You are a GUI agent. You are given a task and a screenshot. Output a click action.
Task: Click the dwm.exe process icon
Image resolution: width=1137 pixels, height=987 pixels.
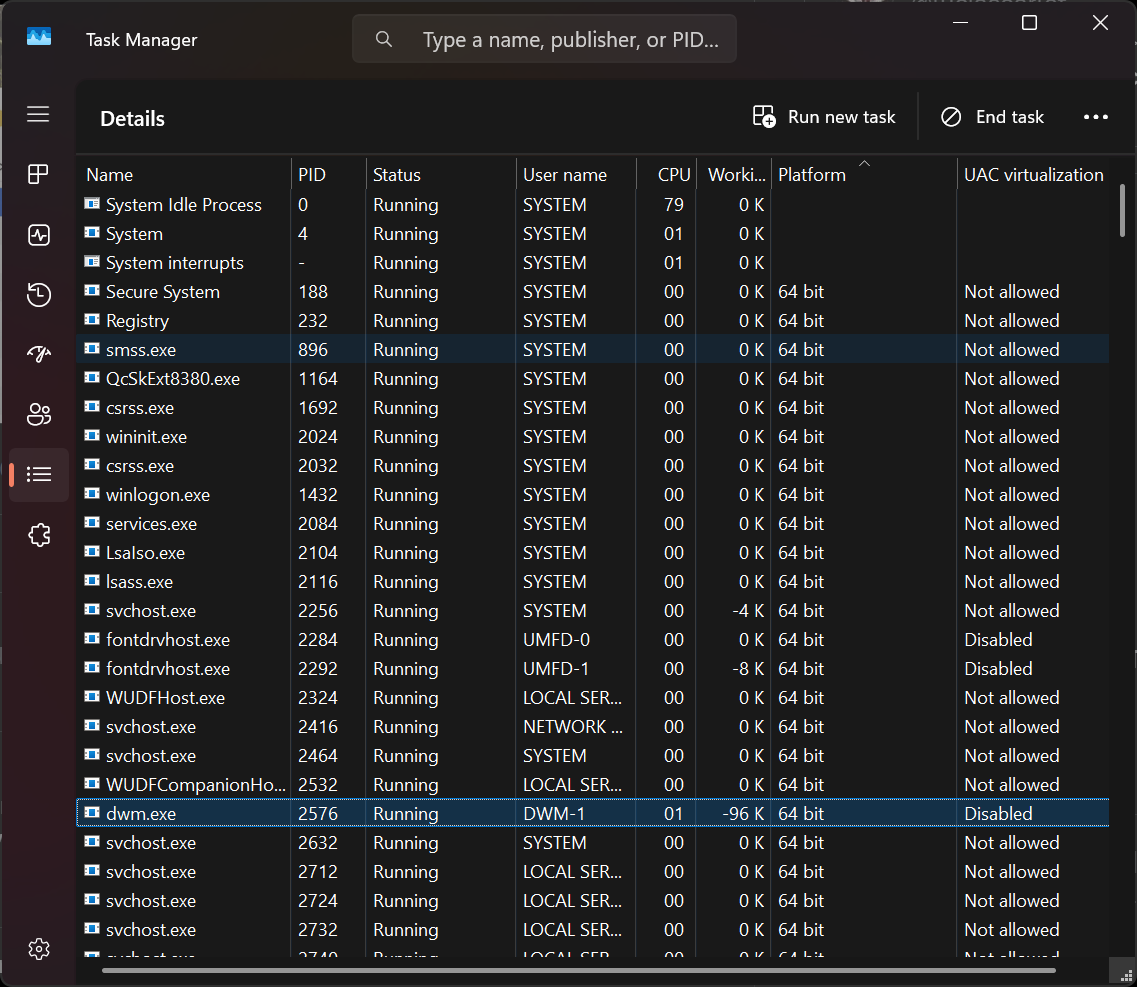point(92,813)
